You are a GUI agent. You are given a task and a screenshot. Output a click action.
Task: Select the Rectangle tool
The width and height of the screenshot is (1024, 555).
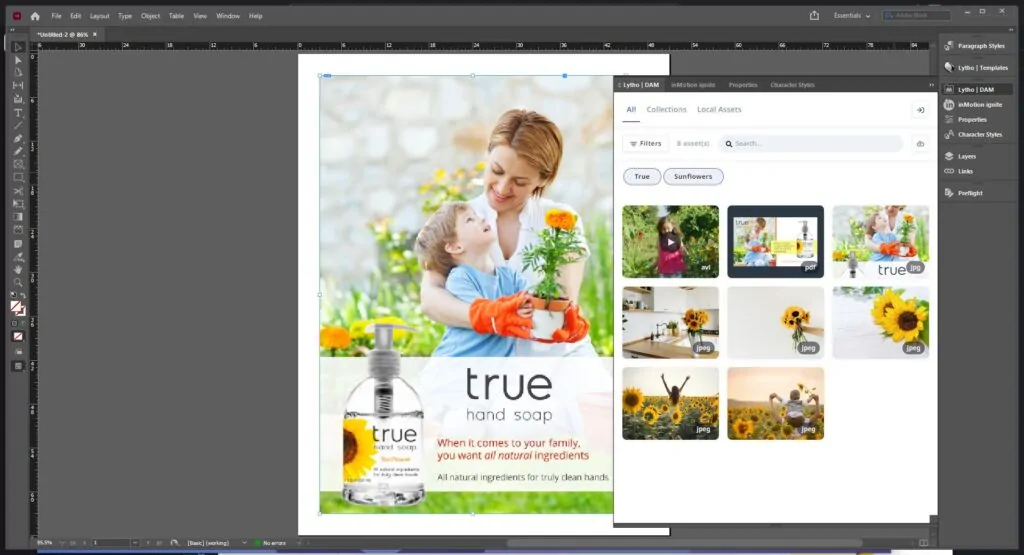[x=18, y=178]
